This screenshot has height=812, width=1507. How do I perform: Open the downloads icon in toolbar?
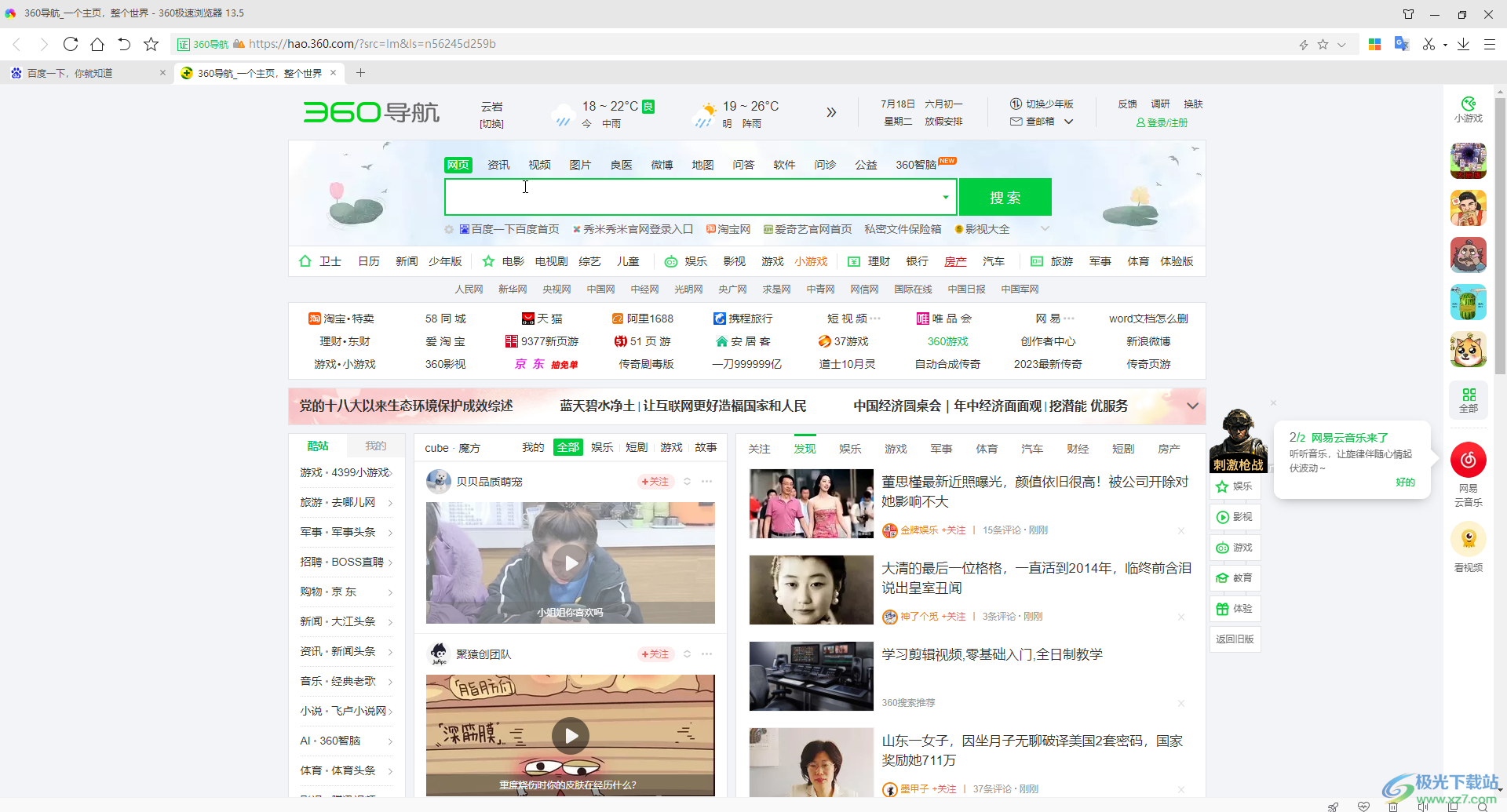pyautogui.click(x=1463, y=44)
